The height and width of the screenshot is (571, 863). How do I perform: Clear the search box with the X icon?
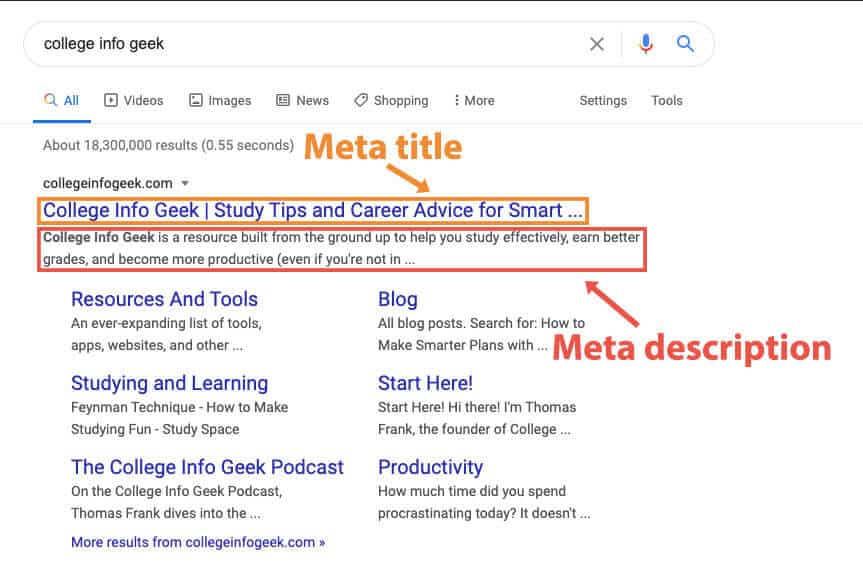[x=597, y=44]
